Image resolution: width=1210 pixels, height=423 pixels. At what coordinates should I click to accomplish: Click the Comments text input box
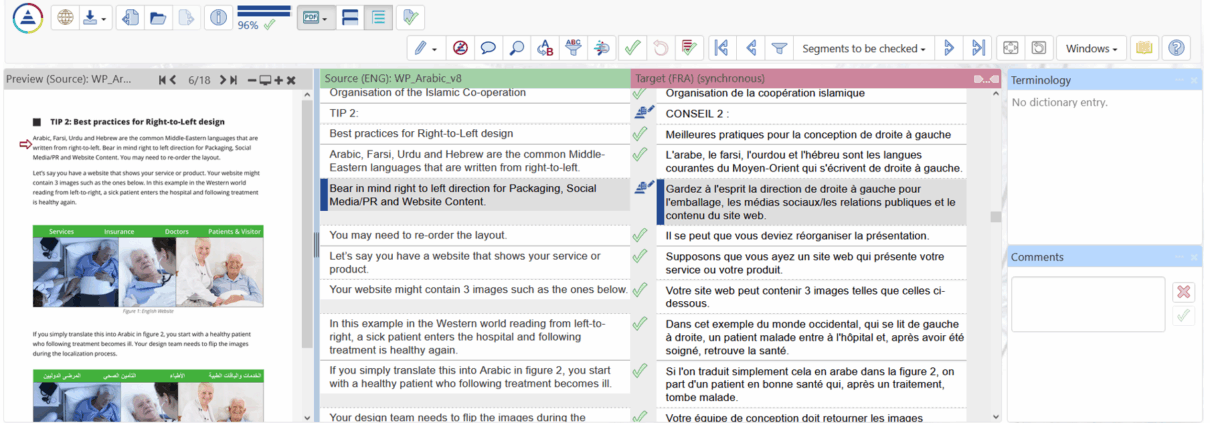point(1088,304)
